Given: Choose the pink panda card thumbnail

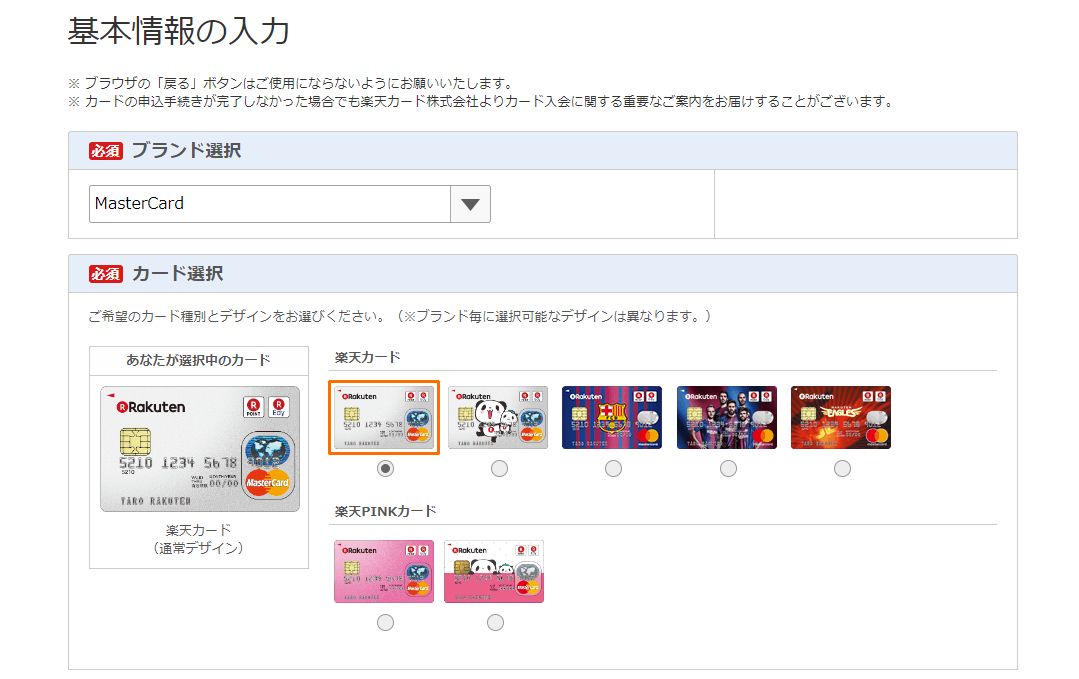Looking at the screenshot, I should [494, 572].
